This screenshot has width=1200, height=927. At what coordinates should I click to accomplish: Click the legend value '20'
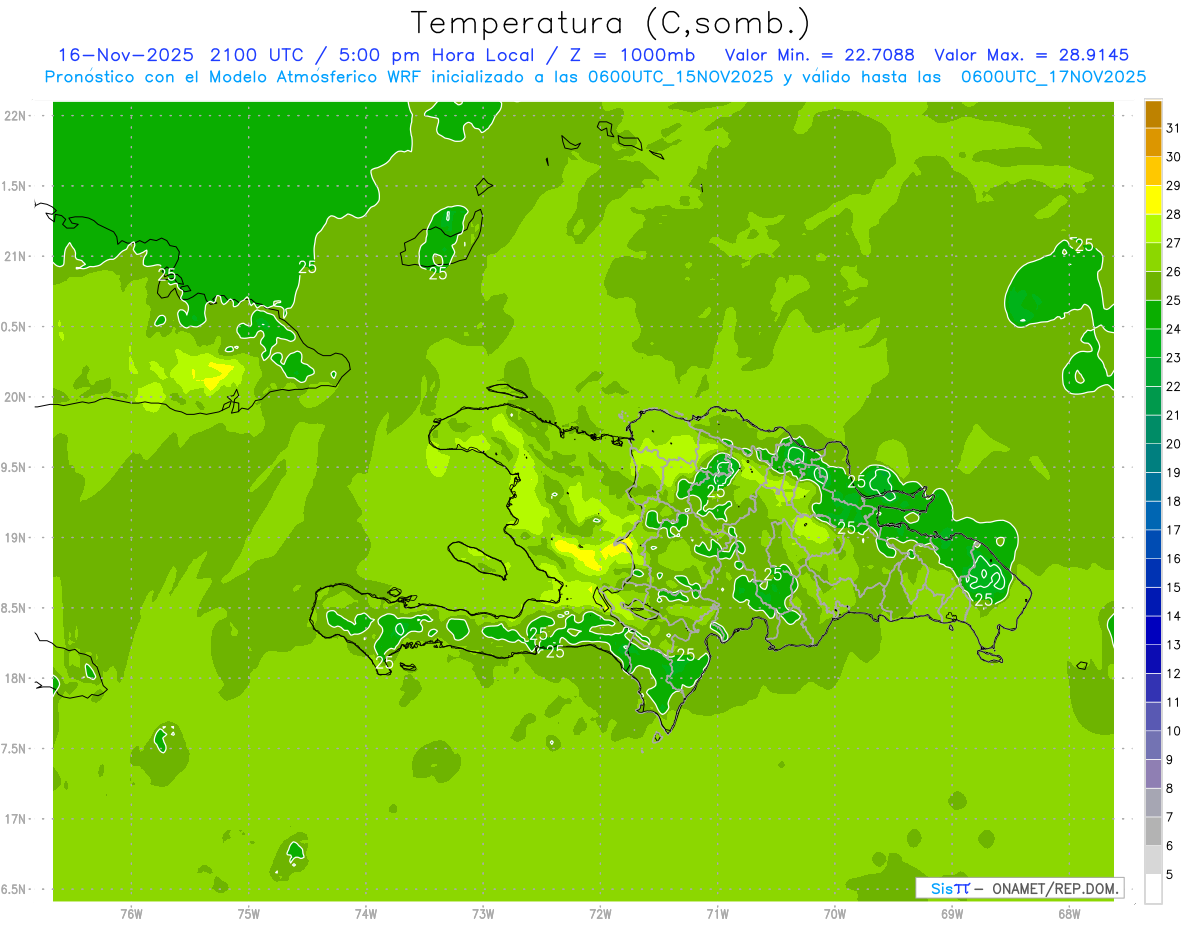[1174, 444]
